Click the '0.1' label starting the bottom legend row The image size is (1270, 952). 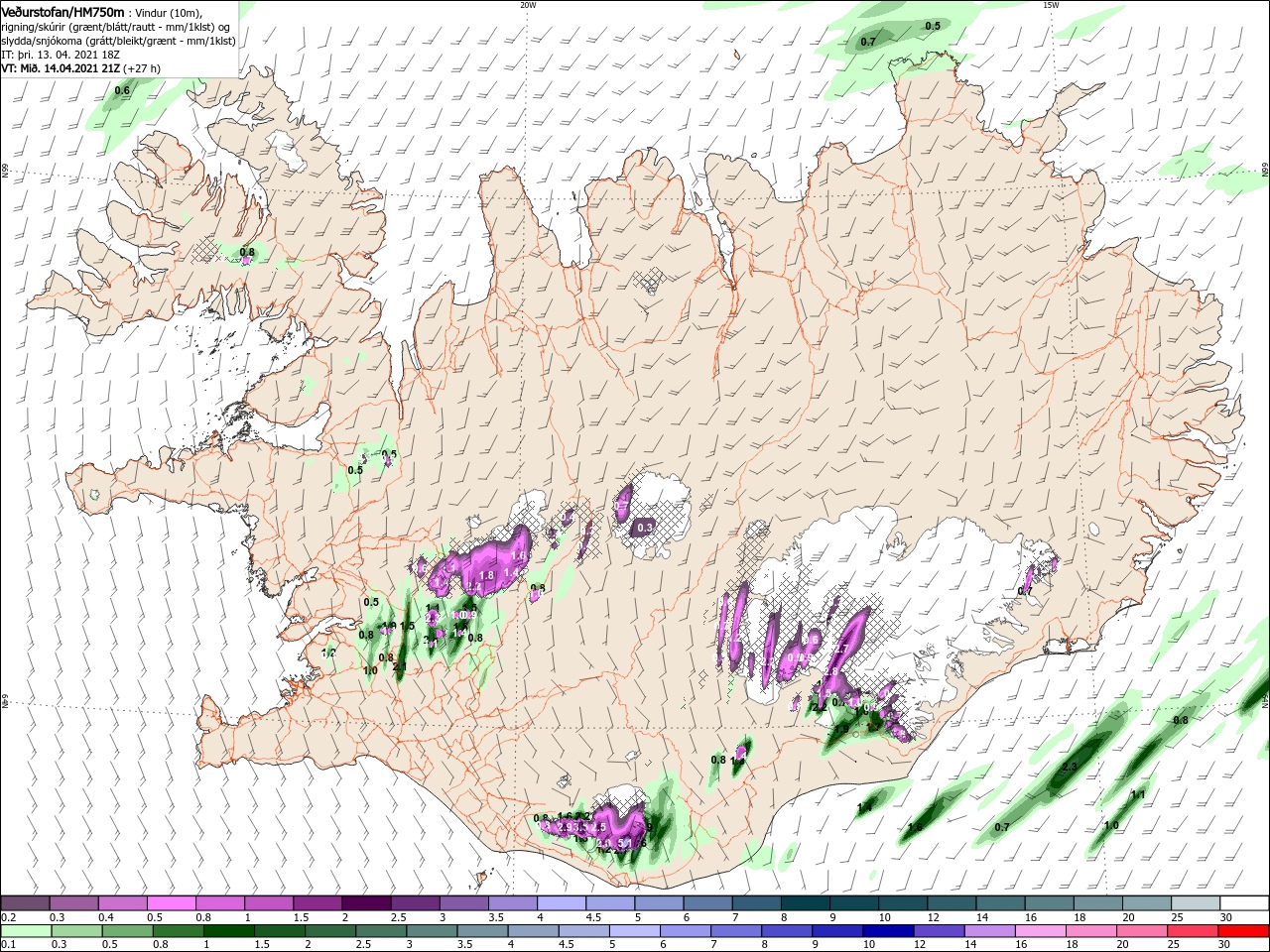pyautogui.click(x=8, y=945)
